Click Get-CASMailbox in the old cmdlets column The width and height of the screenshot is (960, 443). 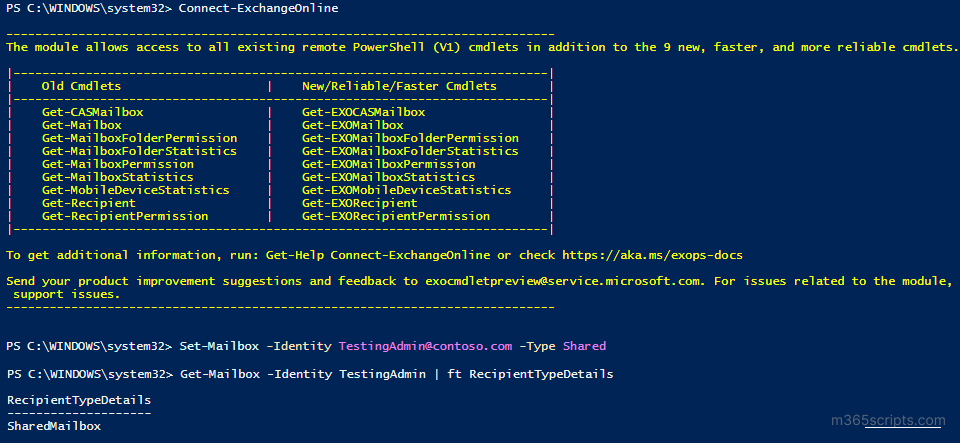coord(93,112)
